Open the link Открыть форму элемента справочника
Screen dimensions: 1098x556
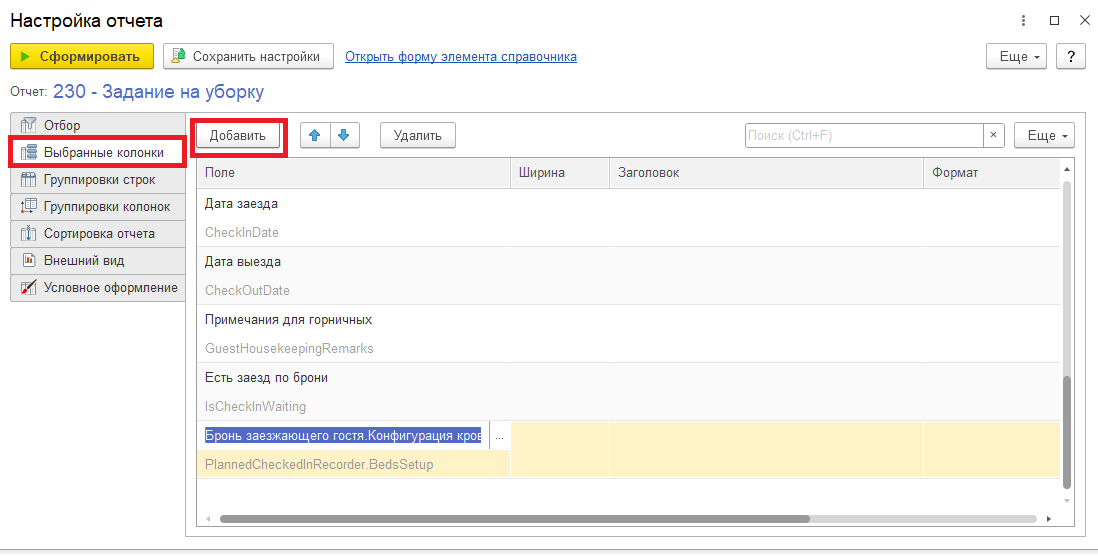461,57
